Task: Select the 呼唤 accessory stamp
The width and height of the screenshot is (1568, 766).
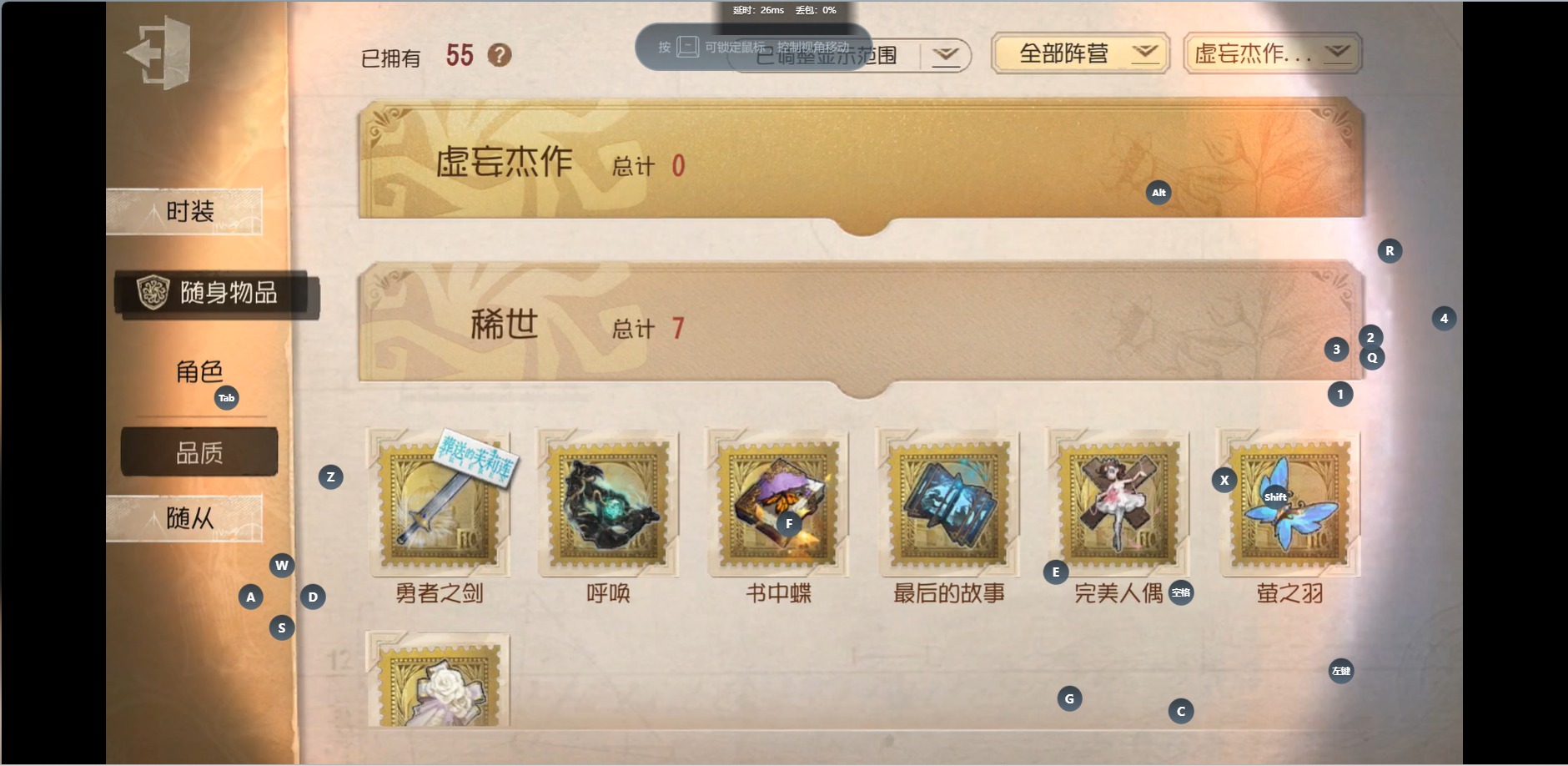Action: pos(609,503)
